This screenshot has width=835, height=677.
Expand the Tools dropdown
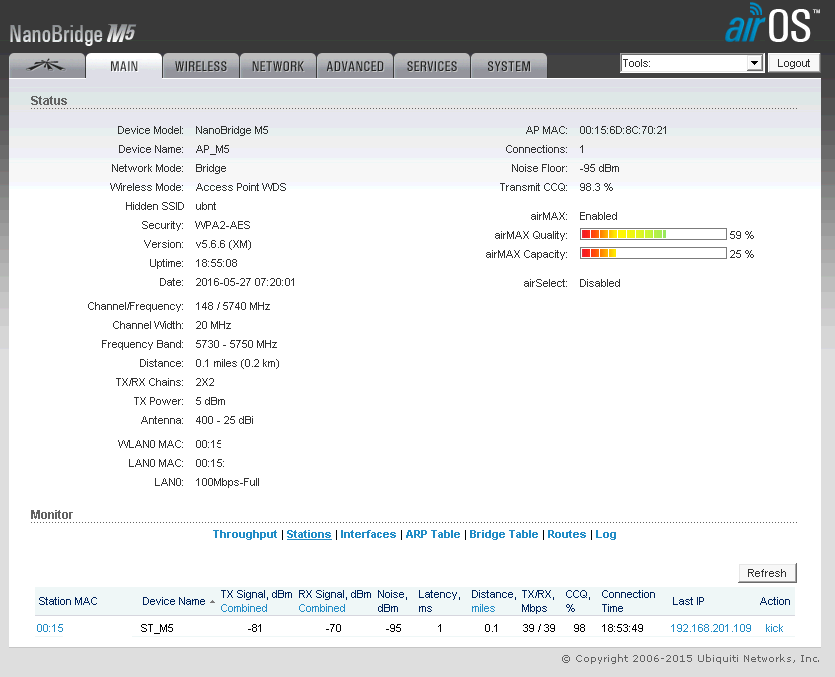click(x=692, y=63)
